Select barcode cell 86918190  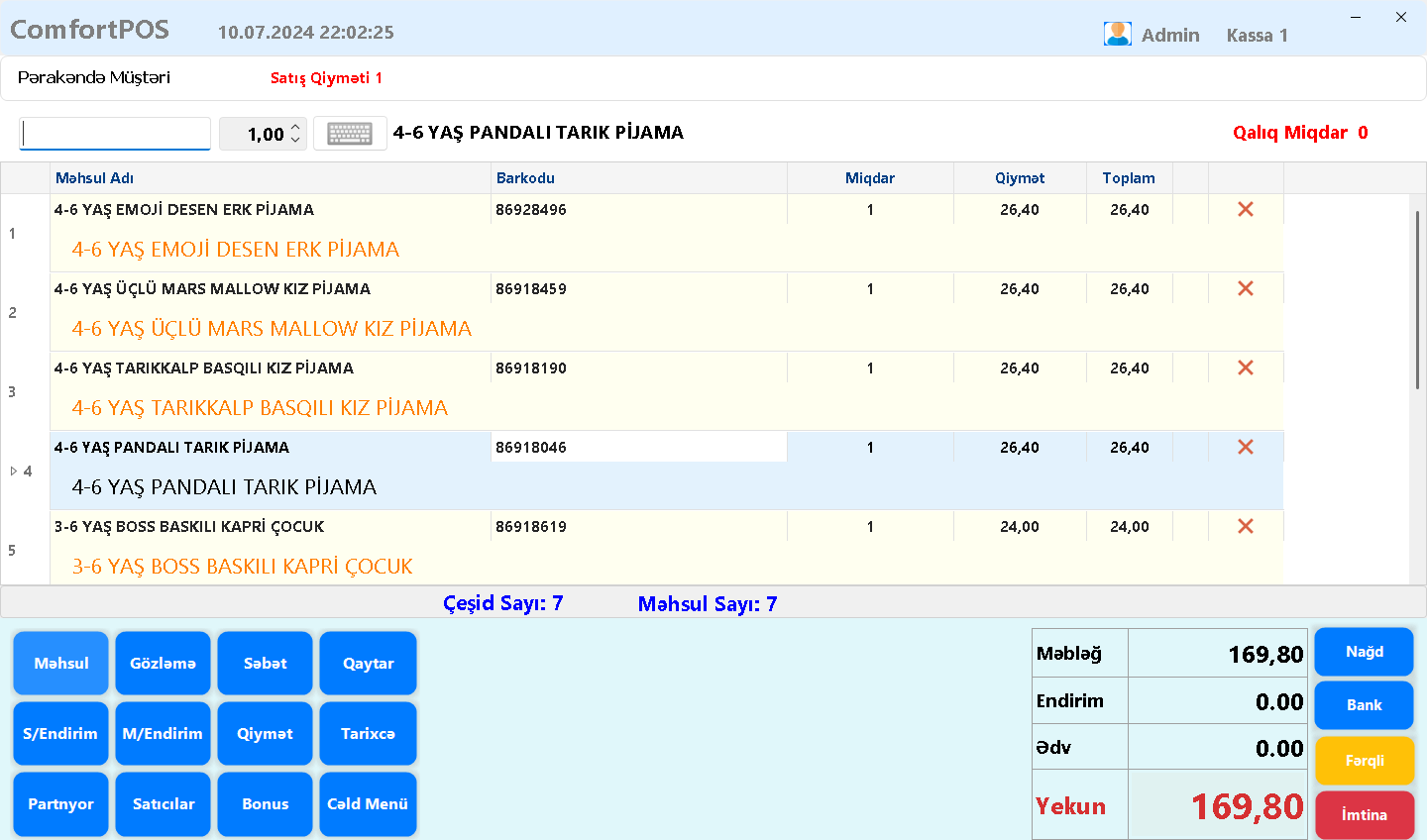pos(639,367)
